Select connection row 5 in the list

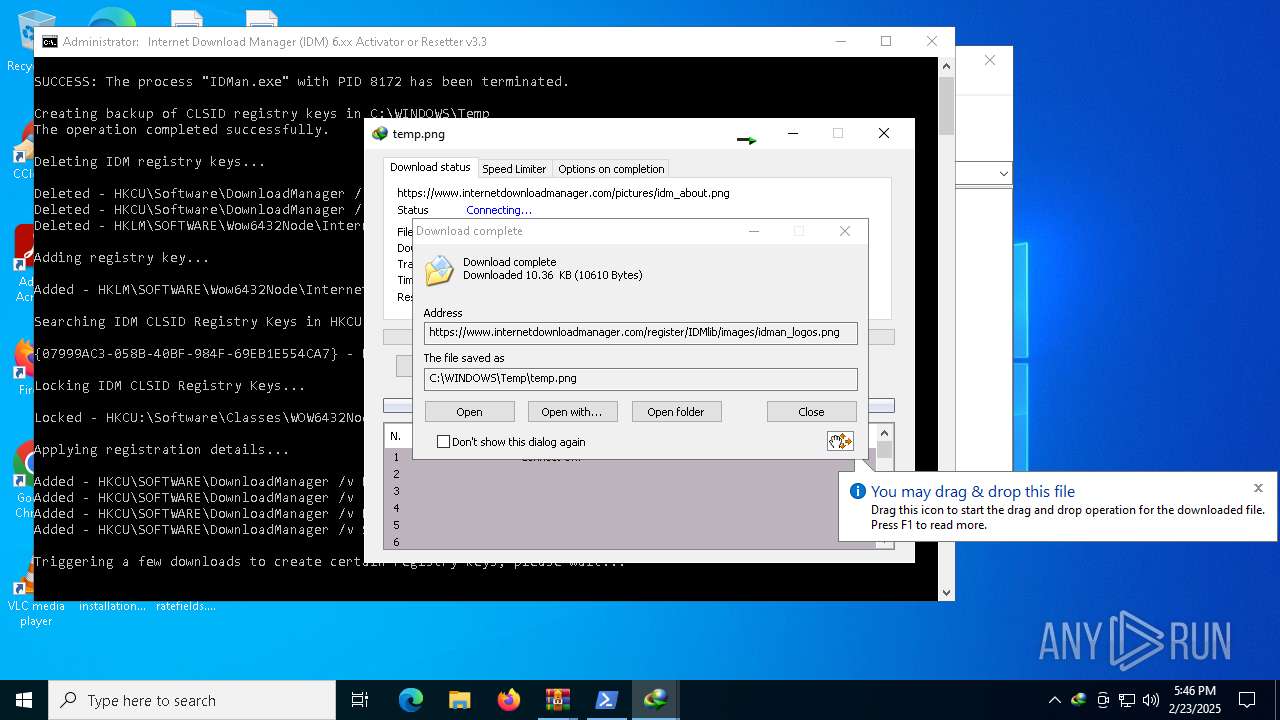tap(396, 525)
